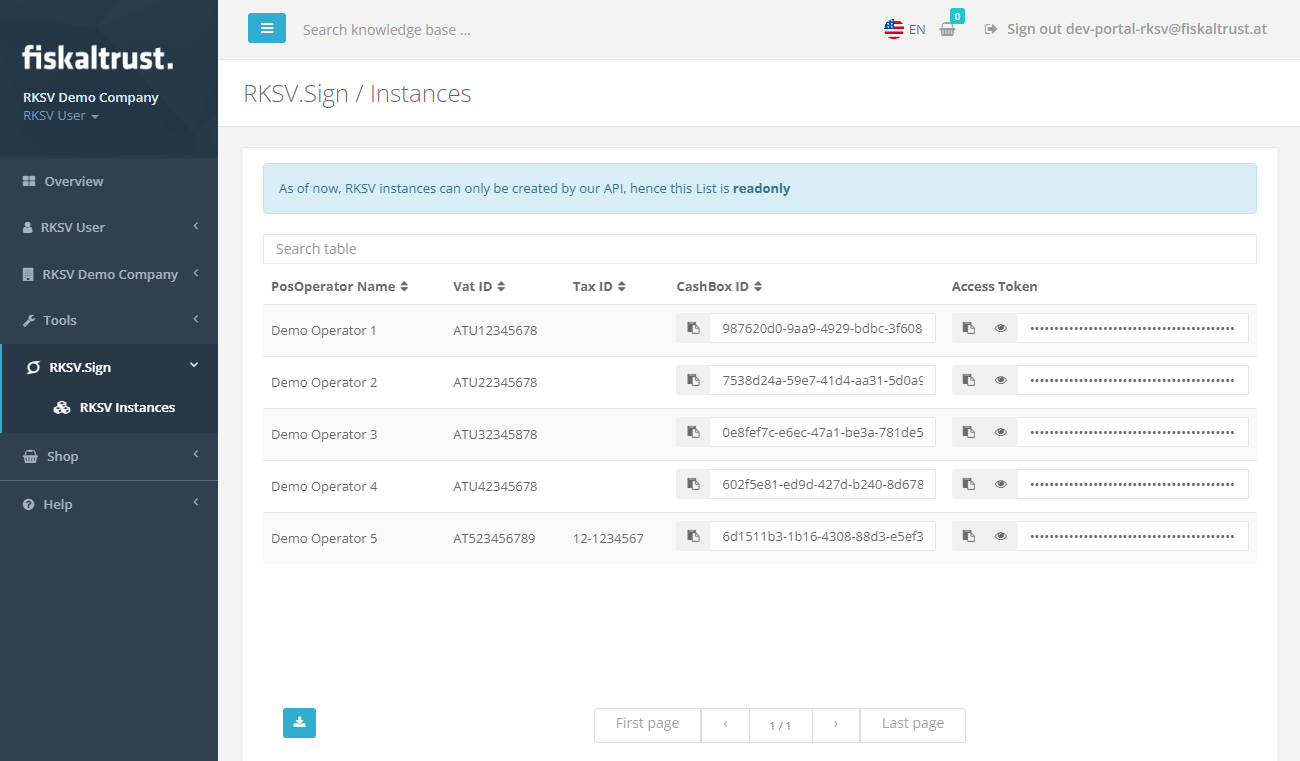Expand the Tools sidebar menu
This screenshot has height=761, width=1300.
pyautogui.click(x=109, y=320)
